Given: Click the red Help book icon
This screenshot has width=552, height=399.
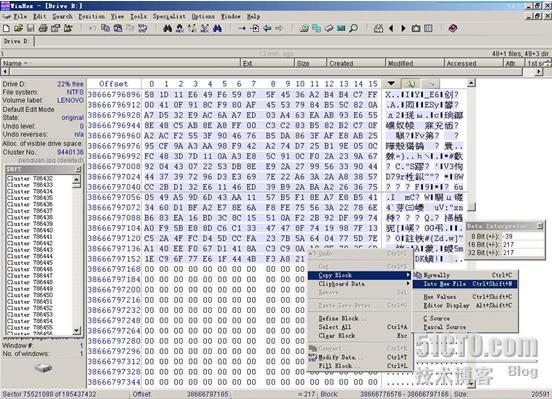Looking at the screenshot, I should click(453, 29).
